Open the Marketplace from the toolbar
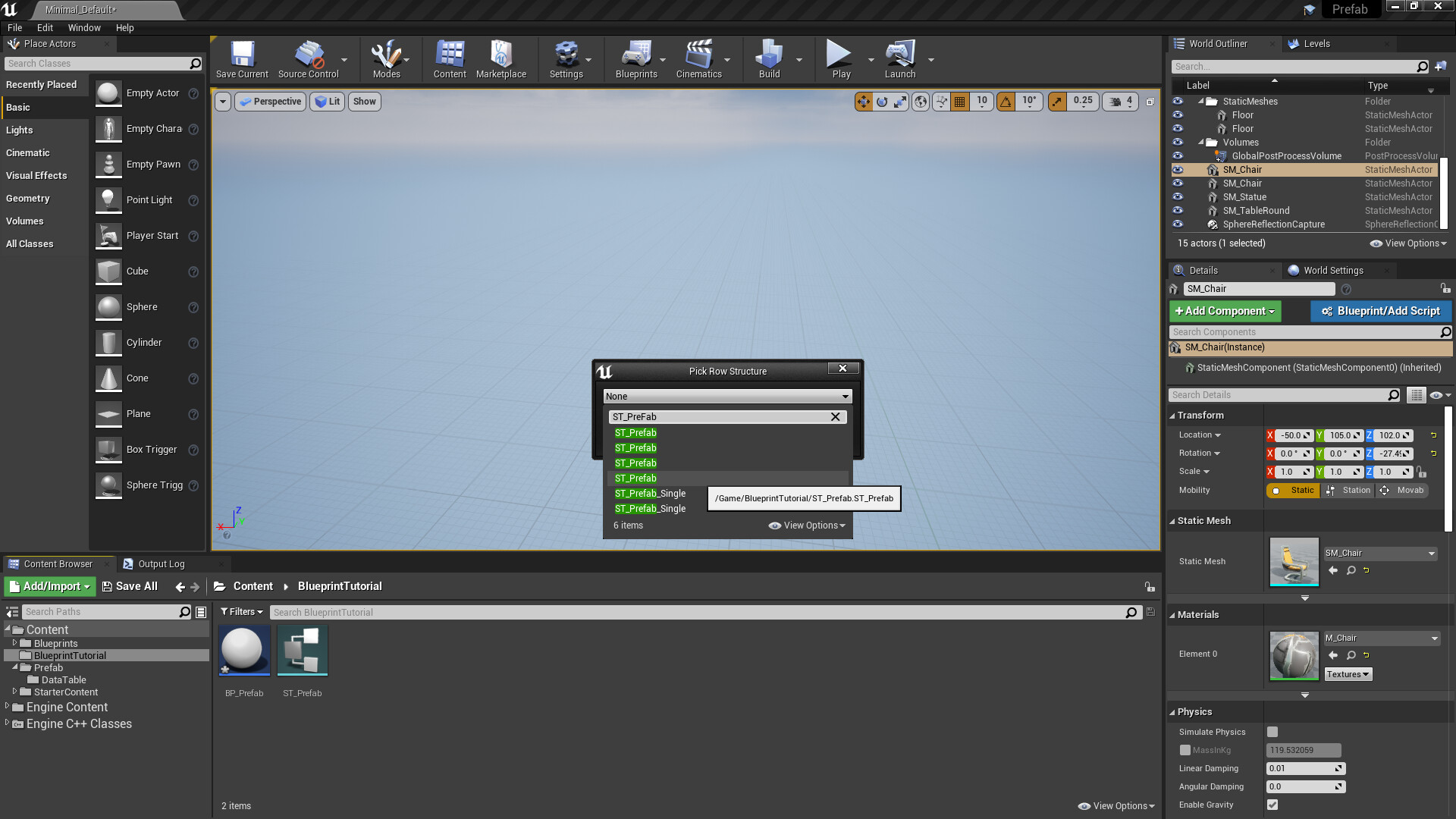 (x=500, y=55)
